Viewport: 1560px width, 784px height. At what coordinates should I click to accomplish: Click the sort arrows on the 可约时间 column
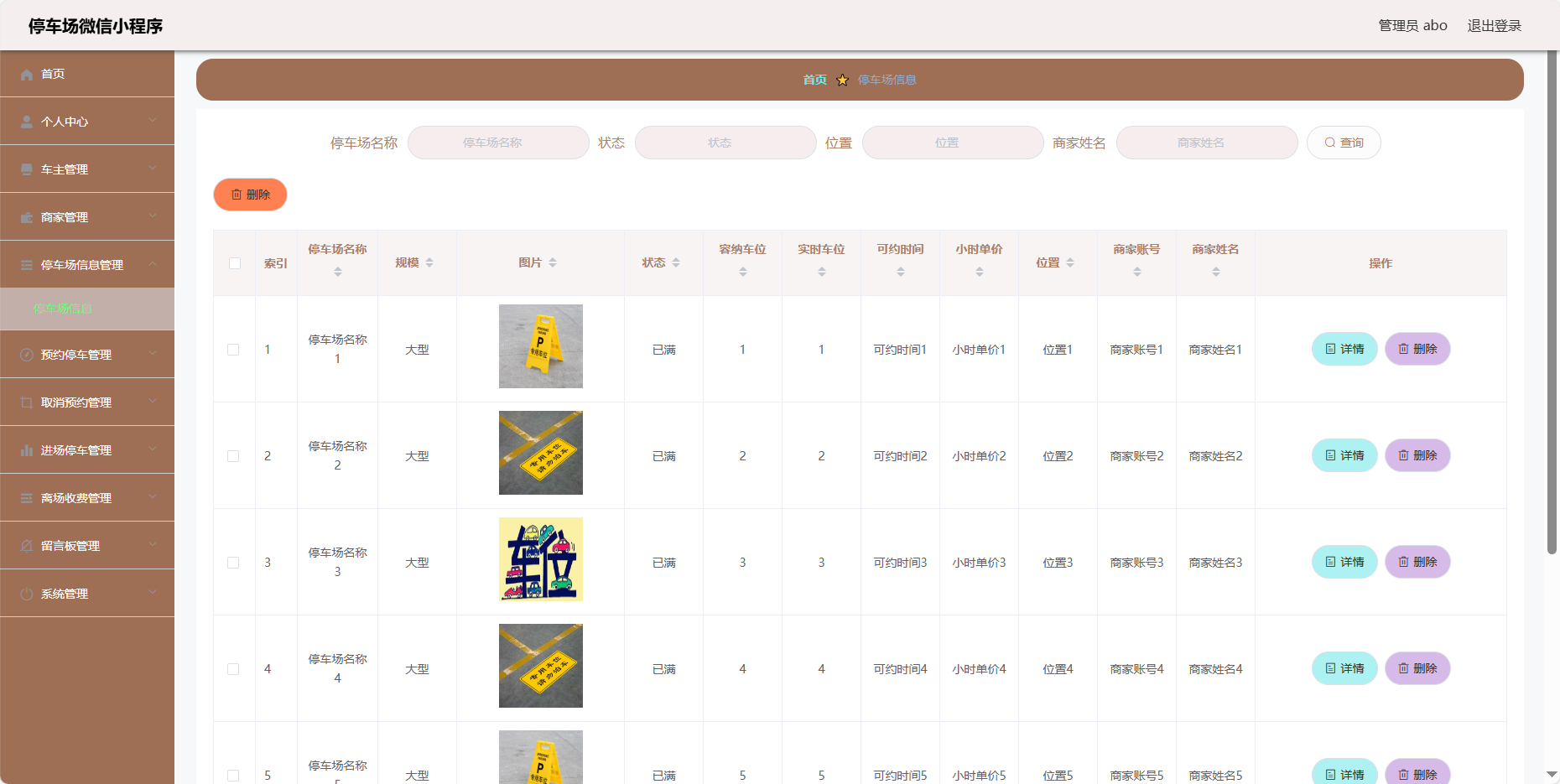coord(901,272)
